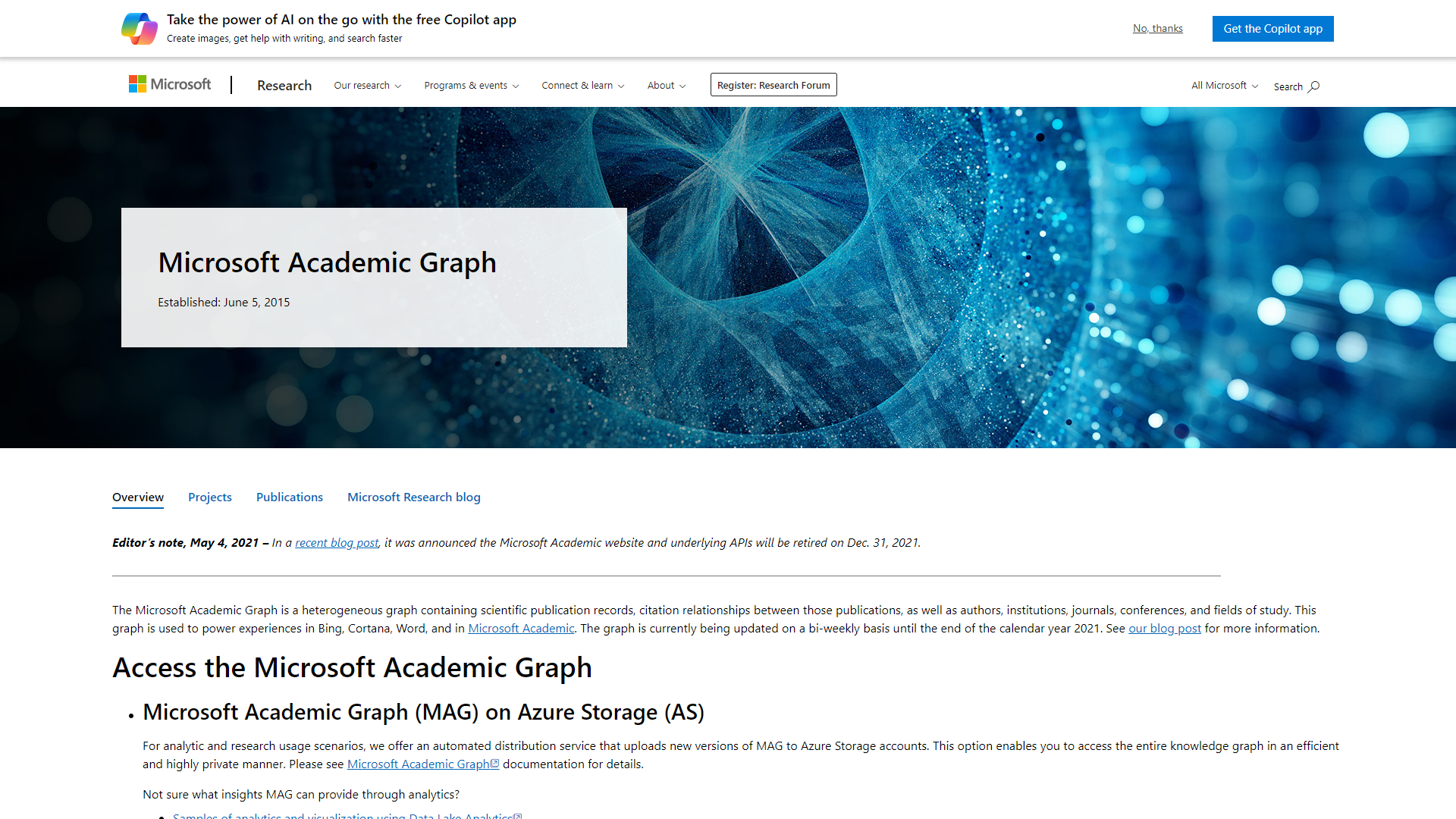Screen dimensions: 1456x819
Task: Click Register: Research Forum button
Action: point(773,84)
